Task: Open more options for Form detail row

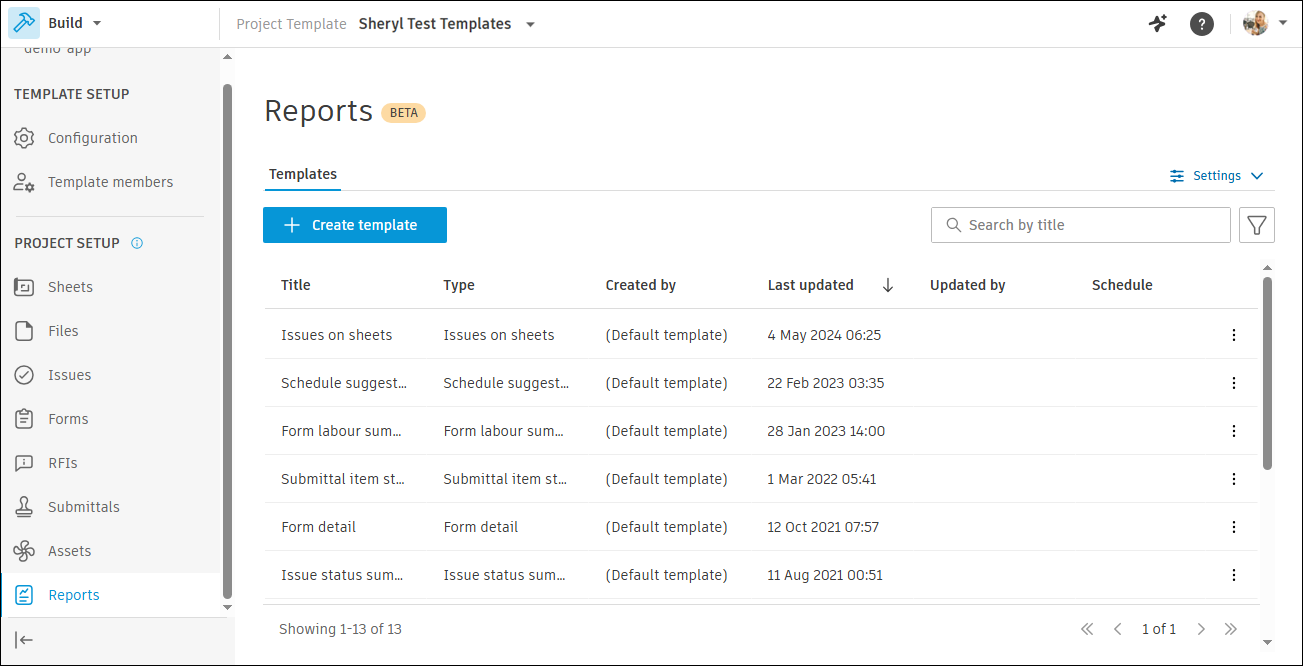Action: 1233,527
